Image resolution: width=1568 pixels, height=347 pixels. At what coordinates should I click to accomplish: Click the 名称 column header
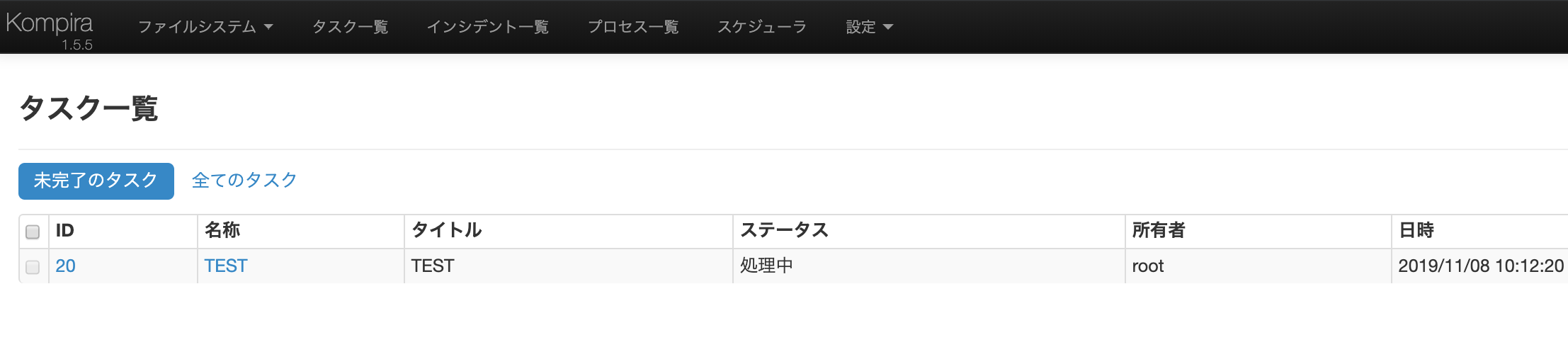coord(222,231)
